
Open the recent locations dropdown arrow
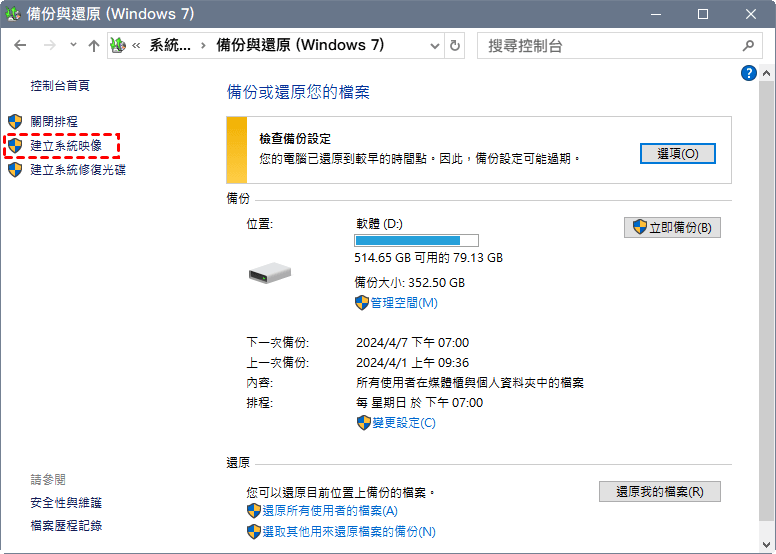(x=73, y=46)
